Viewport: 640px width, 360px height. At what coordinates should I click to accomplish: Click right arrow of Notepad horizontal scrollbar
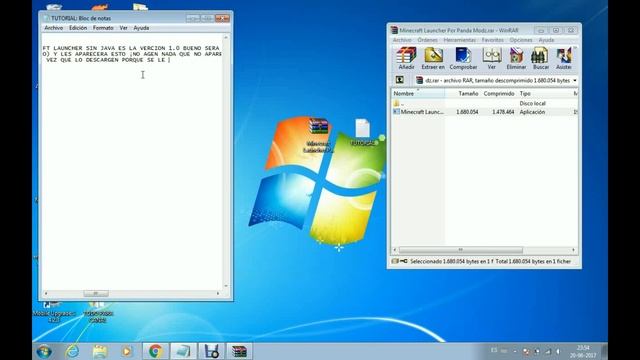tap(218, 293)
